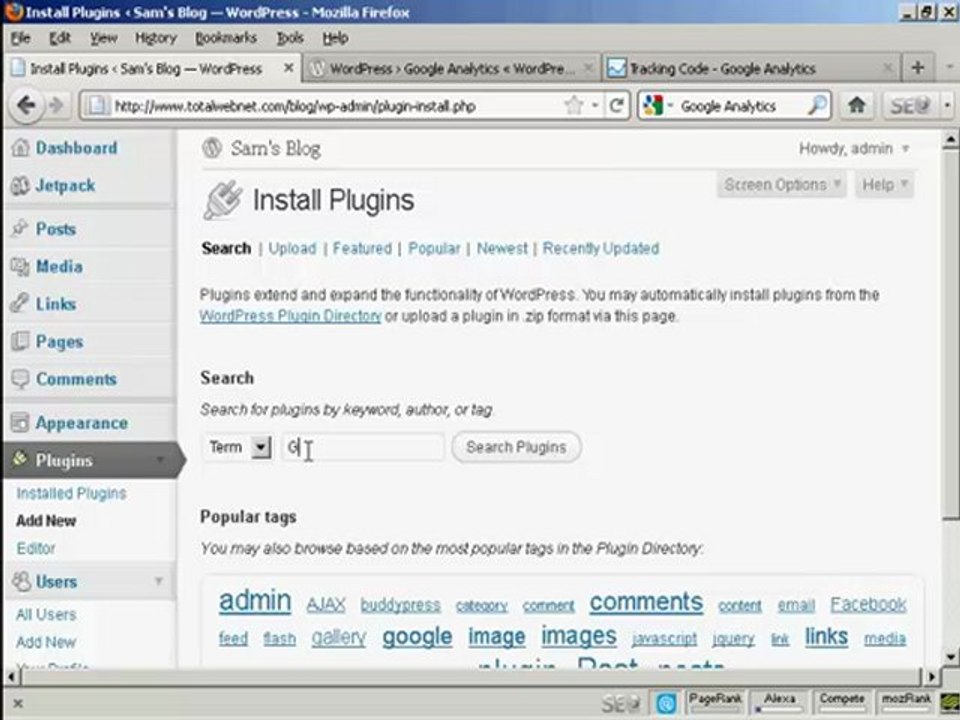Open plugin Editor in sidebar
Image resolution: width=960 pixels, height=720 pixels.
36,549
